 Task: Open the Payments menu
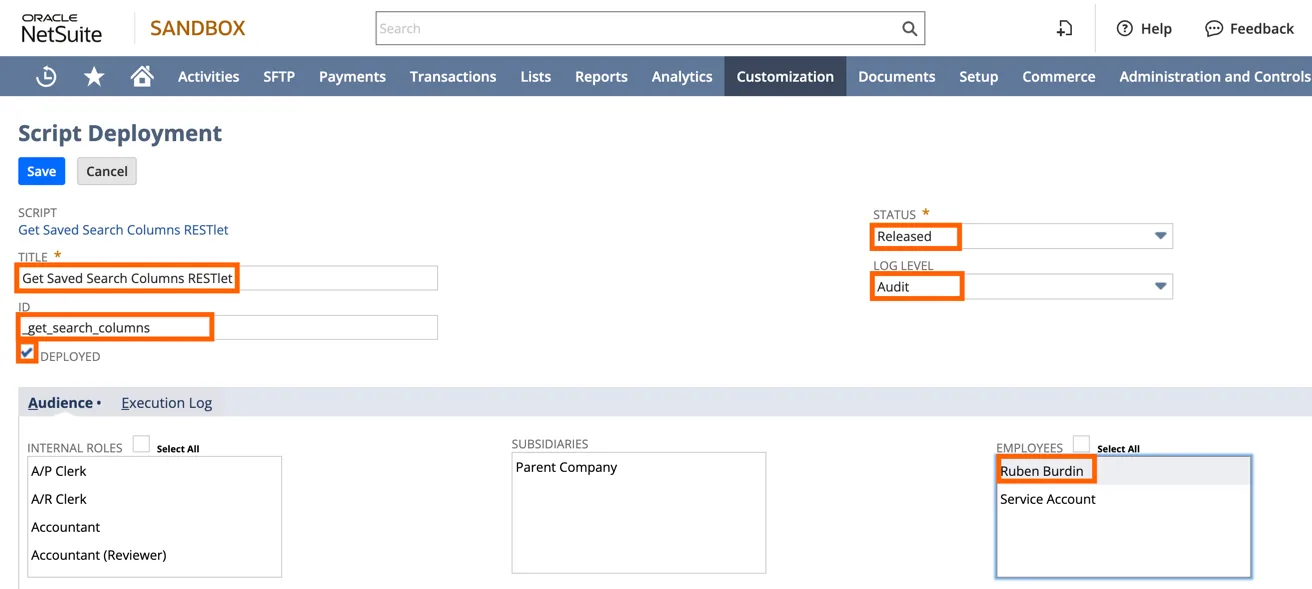click(x=352, y=76)
